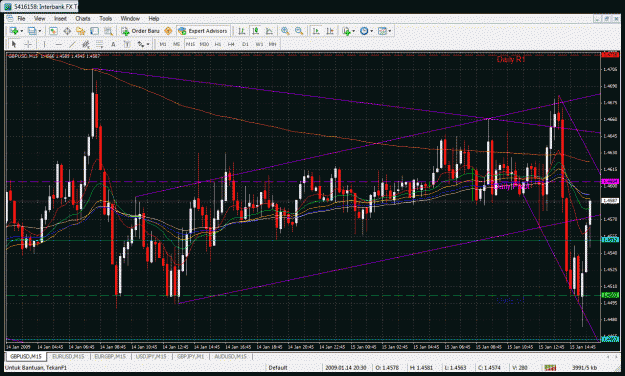The image size is (625, 376).
Task: Zoom out on the chart
Action: pyautogui.click(x=299, y=31)
